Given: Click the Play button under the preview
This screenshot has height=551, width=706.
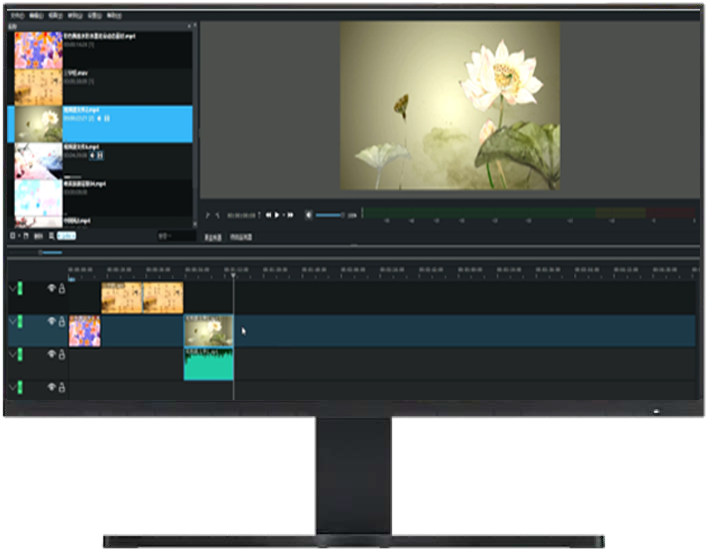Looking at the screenshot, I should [x=278, y=215].
